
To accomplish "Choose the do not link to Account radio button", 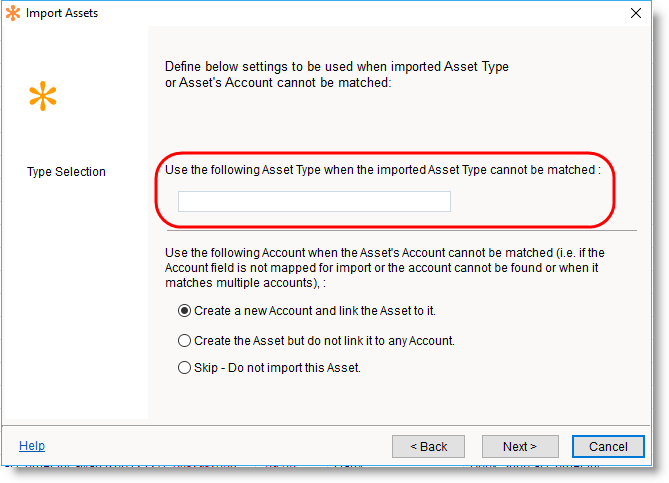I will click(184, 340).
